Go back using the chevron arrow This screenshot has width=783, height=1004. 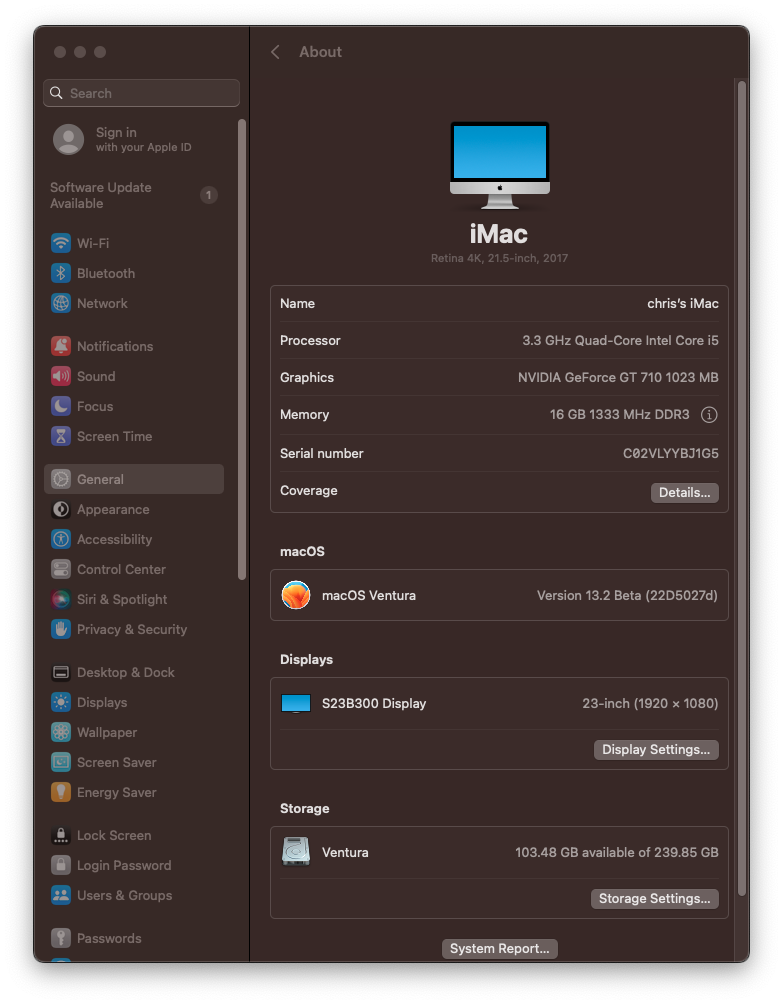pyautogui.click(x=275, y=53)
